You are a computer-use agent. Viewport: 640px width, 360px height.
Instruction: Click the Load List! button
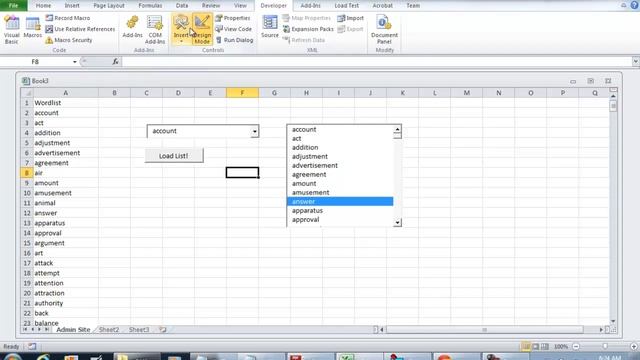tap(174, 156)
